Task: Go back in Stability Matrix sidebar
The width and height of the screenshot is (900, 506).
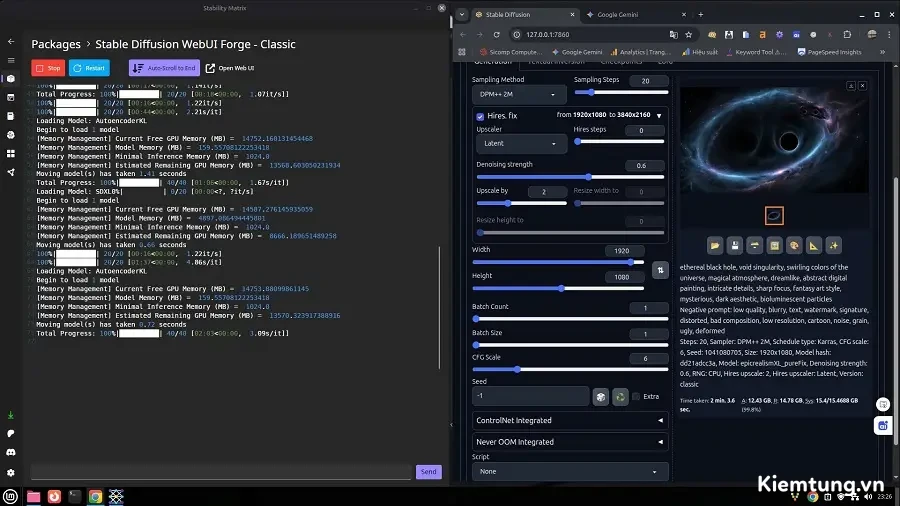Action: pyautogui.click(x=11, y=41)
